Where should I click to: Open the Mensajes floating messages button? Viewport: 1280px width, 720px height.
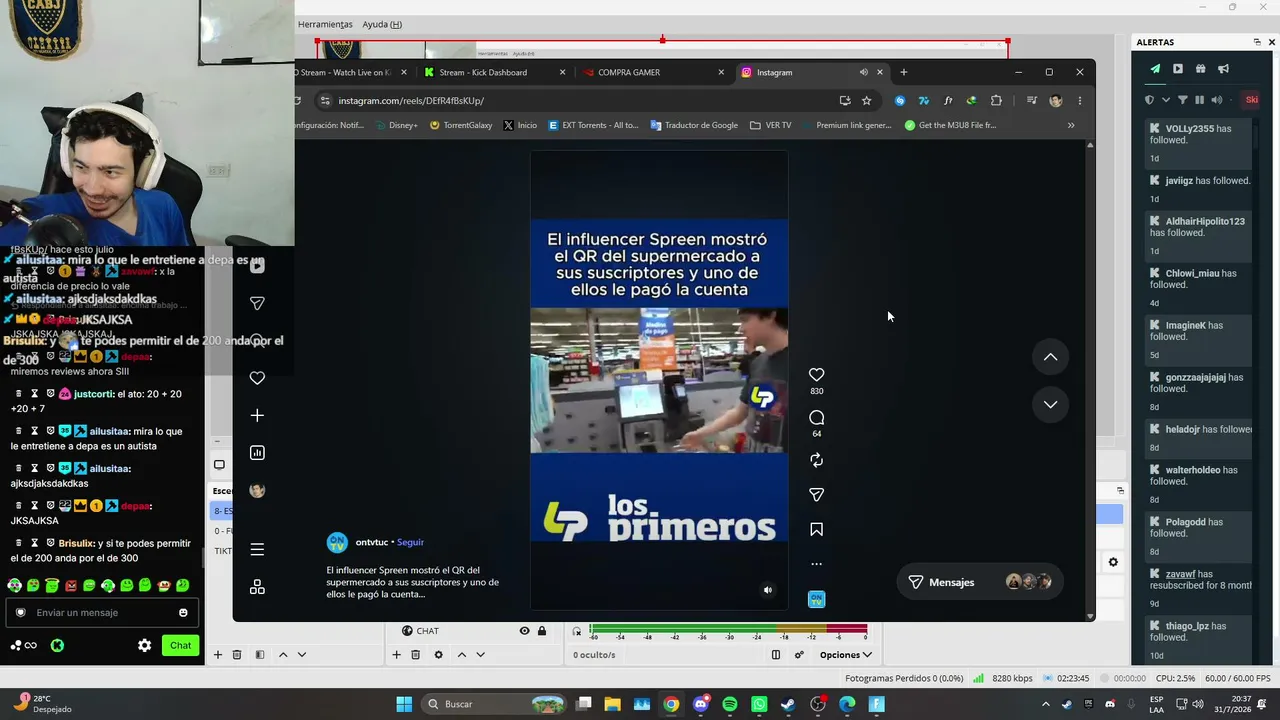980,582
